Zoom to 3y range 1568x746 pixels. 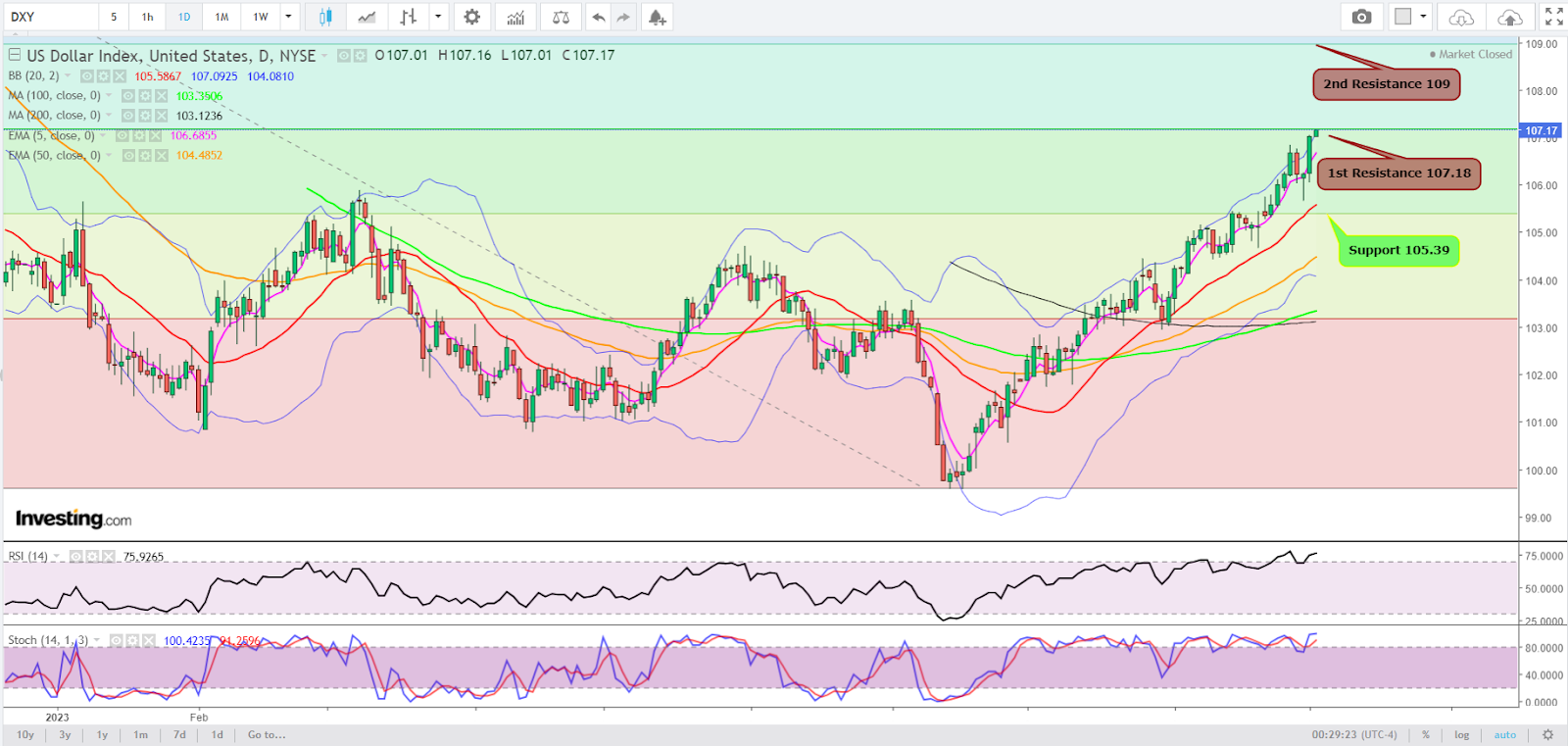pos(65,734)
